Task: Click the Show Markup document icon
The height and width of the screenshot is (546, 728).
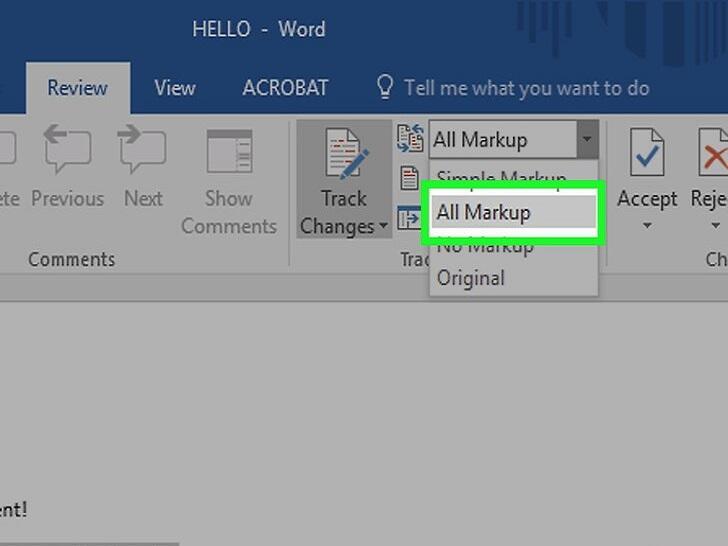Action: (409, 178)
